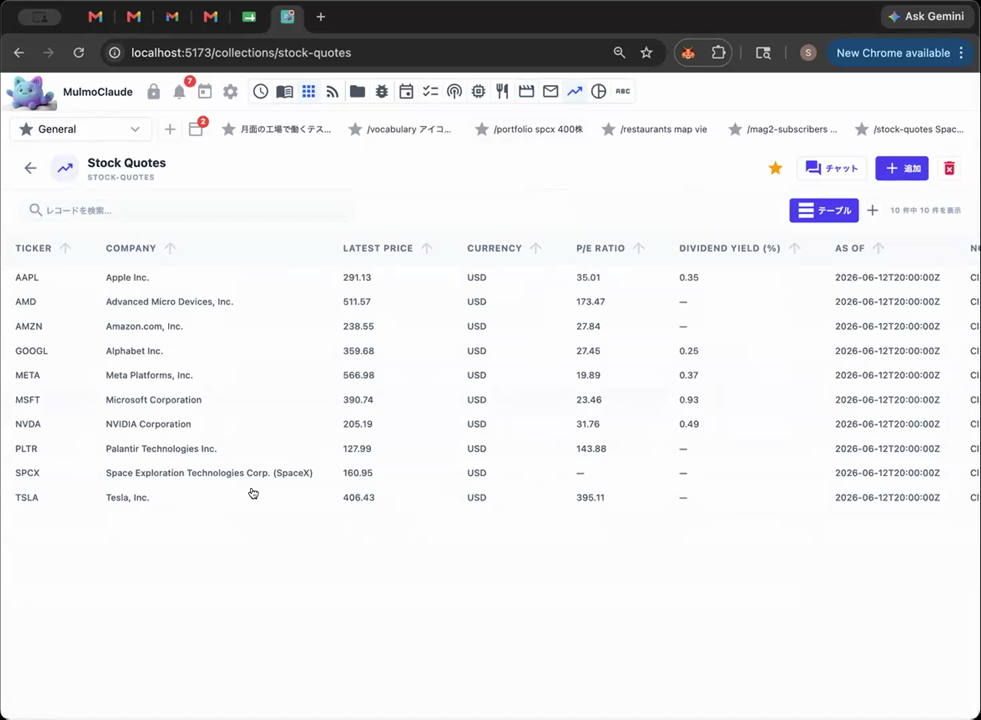Screen dimensions: 981x720
Task: Open the /restaurants map bookmarked session
Action: tap(654, 129)
